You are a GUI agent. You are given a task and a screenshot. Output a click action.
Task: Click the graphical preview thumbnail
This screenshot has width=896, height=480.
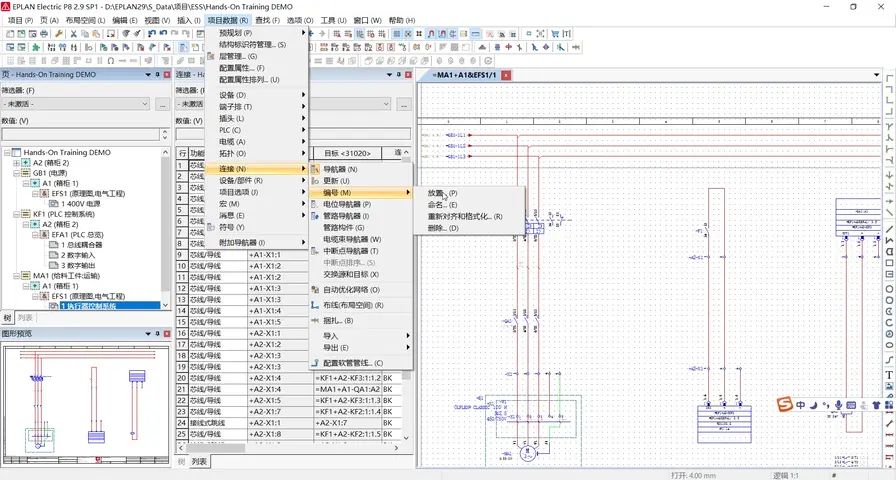click(x=86, y=403)
